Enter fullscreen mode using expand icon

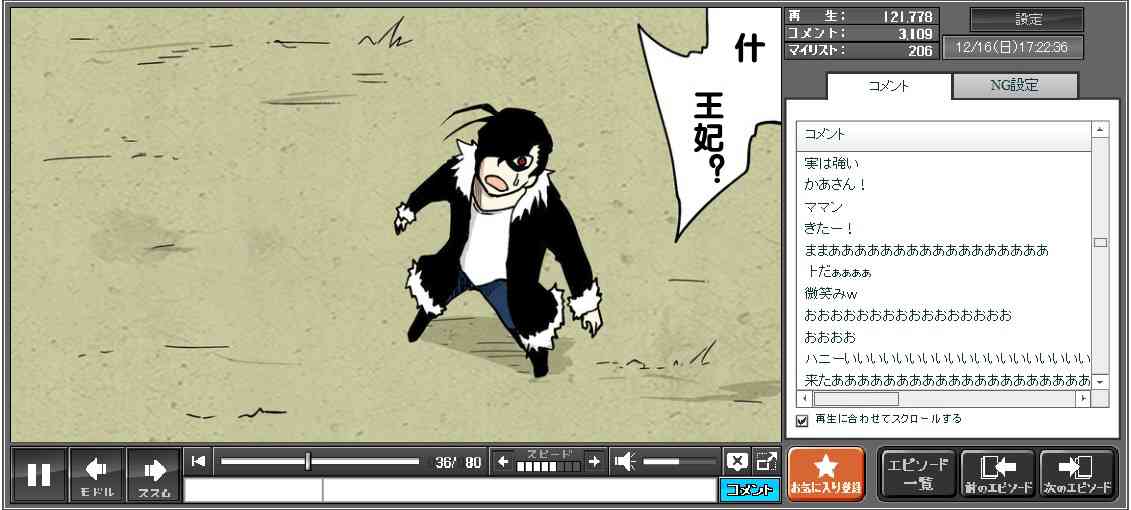click(x=766, y=461)
